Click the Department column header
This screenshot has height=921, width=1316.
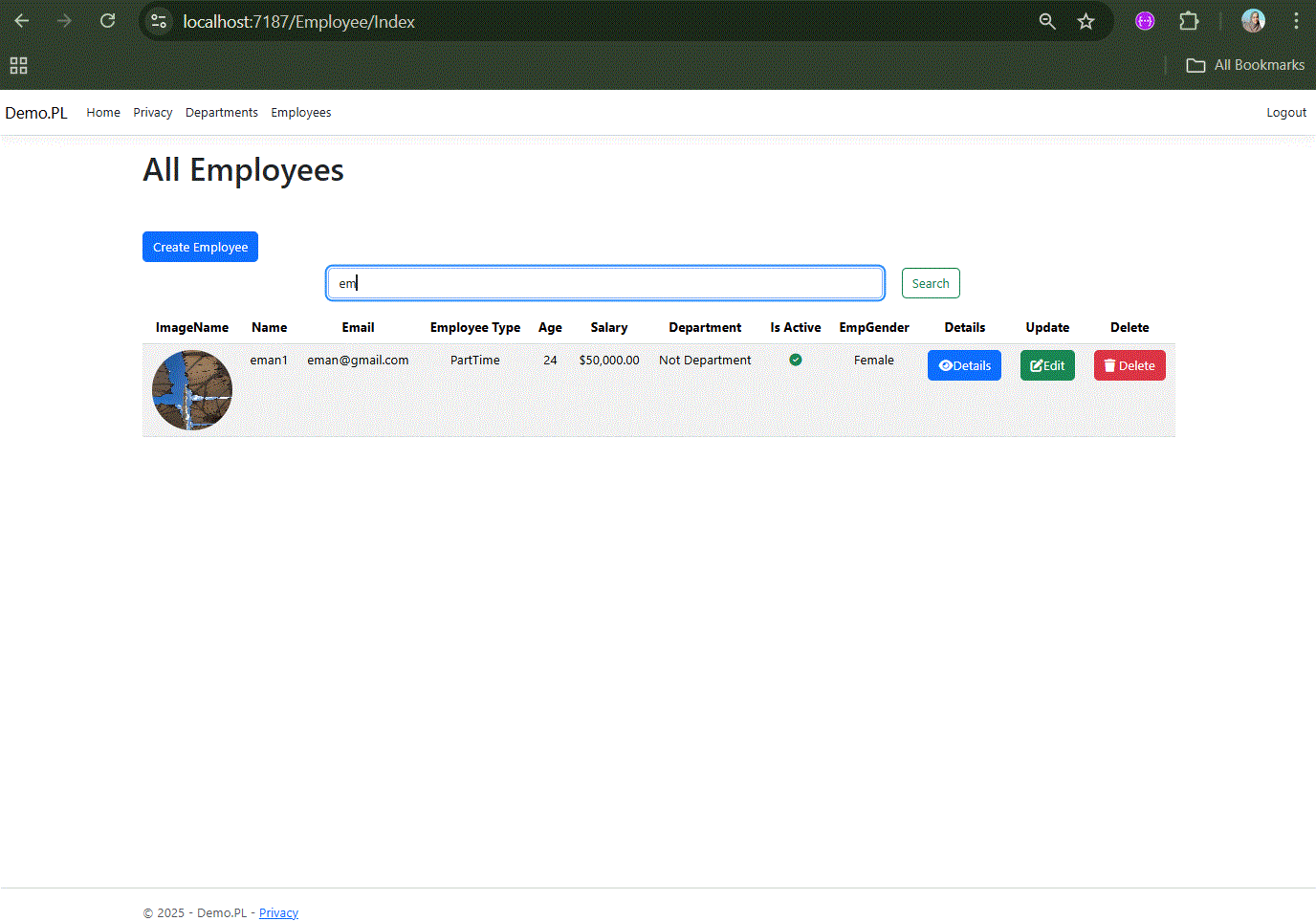click(x=705, y=327)
